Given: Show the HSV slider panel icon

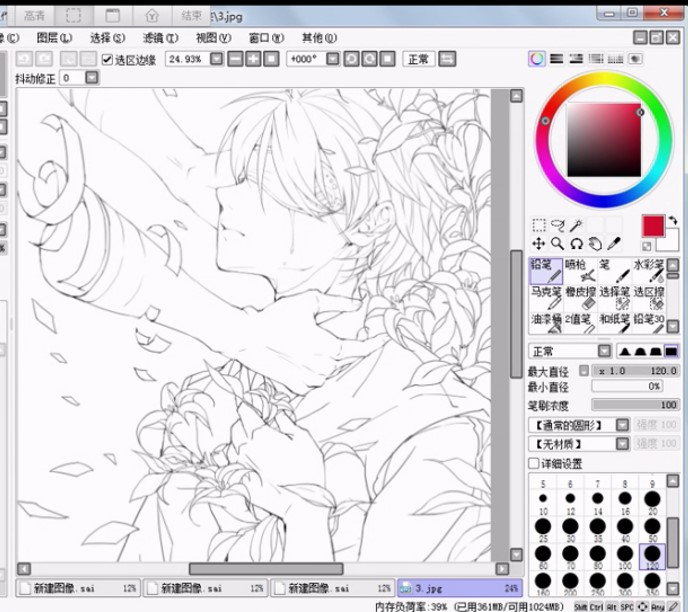Looking at the screenshot, I should (576, 59).
